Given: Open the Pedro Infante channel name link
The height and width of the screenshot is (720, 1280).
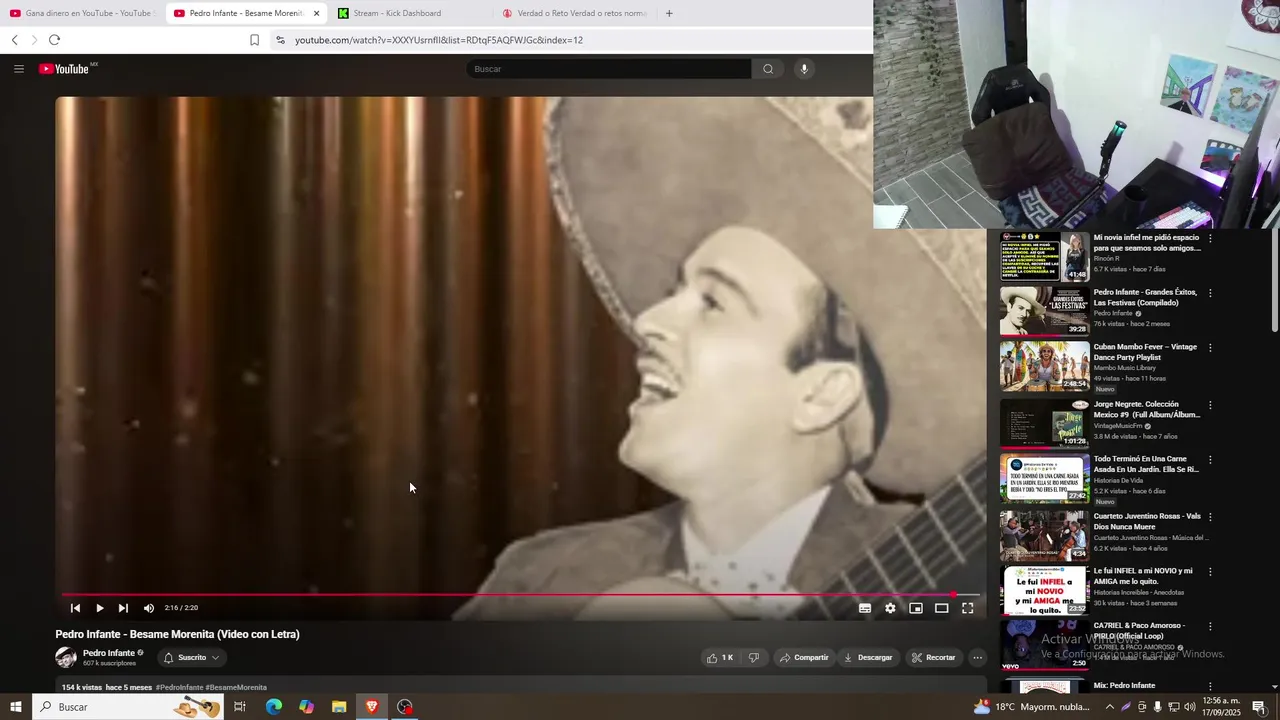Looking at the screenshot, I should (x=108, y=653).
